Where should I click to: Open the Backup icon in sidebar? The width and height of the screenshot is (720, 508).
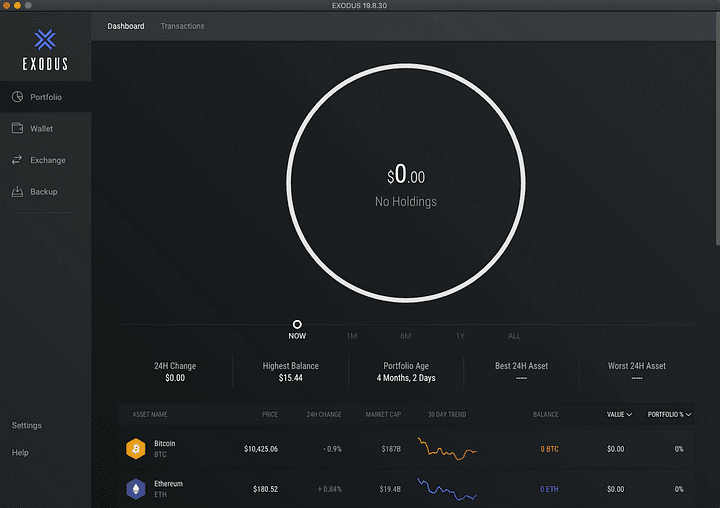pyautogui.click(x=17, y=192)
